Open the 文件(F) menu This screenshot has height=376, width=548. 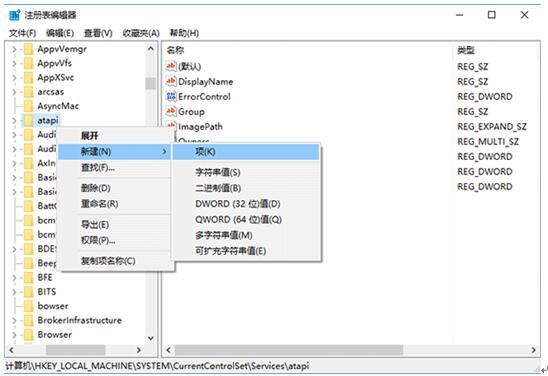22,33
